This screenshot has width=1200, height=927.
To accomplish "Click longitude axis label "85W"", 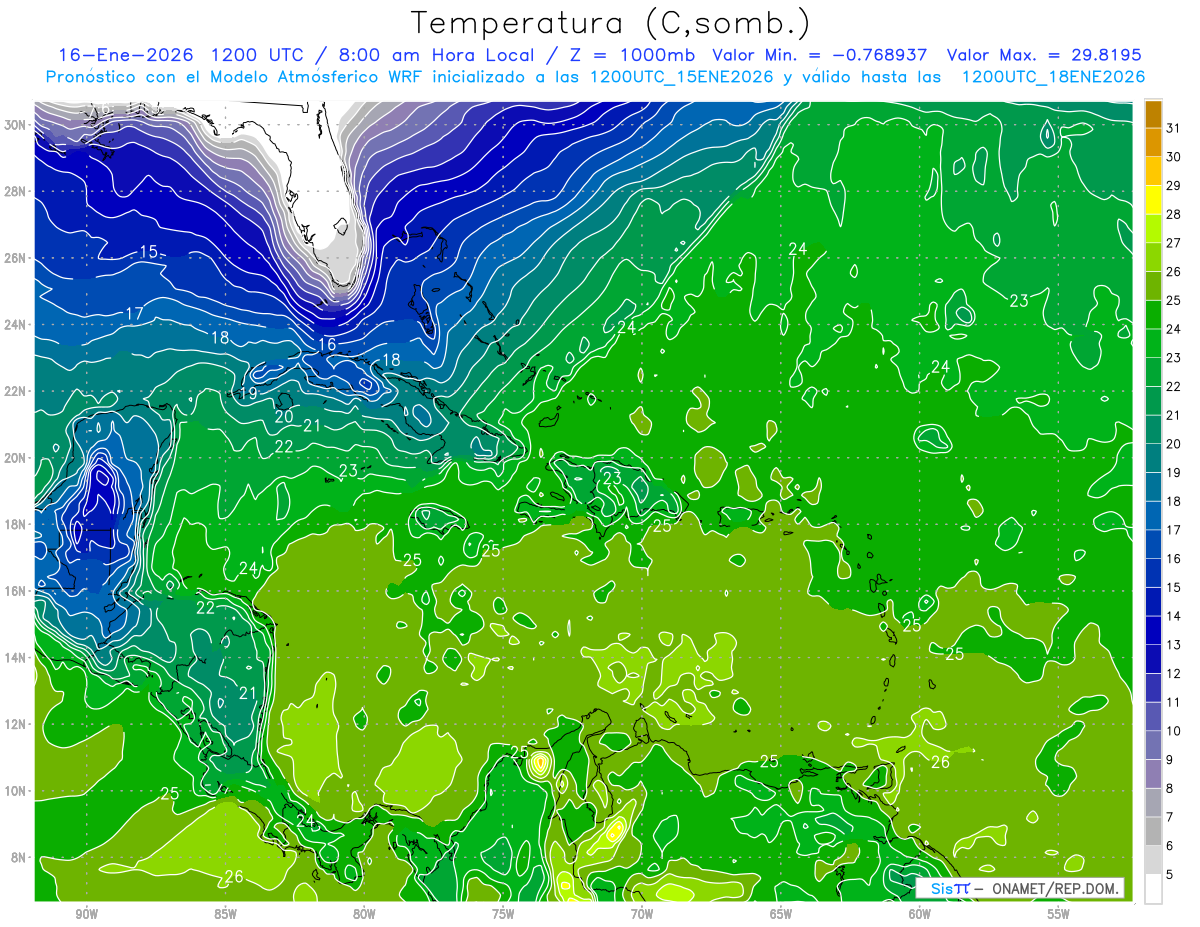I will 224,914.
